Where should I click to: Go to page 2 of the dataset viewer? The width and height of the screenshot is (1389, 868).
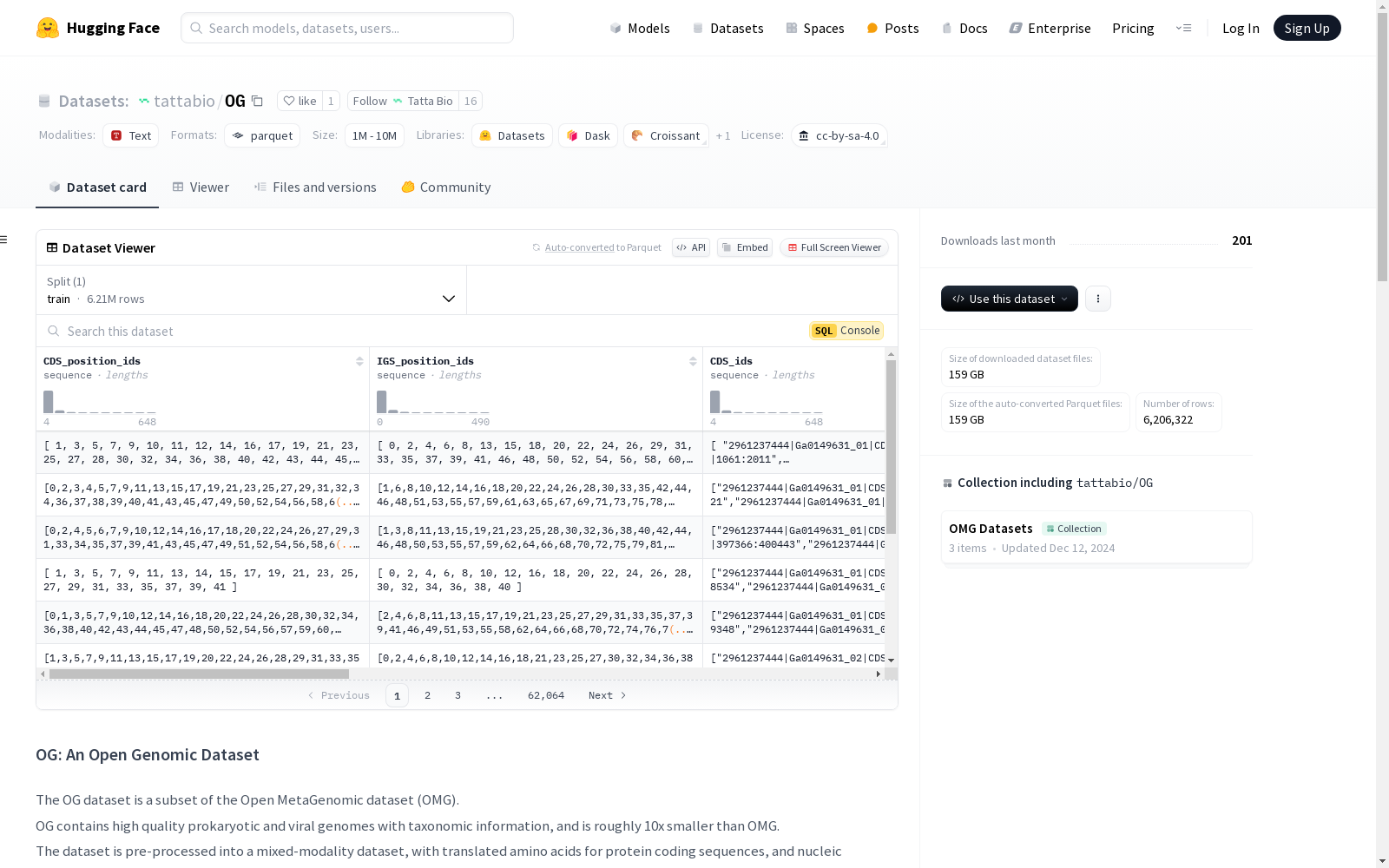pyautogui.click(x=427, y=695)
